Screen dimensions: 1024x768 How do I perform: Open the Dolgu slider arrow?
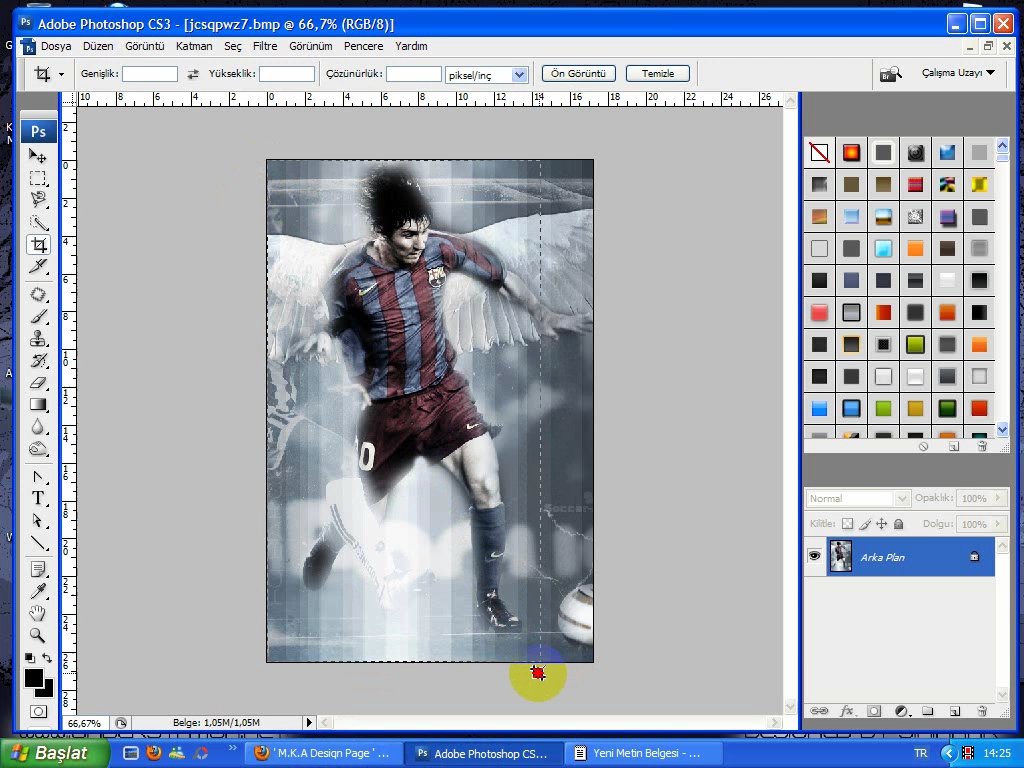pos(998,524)
